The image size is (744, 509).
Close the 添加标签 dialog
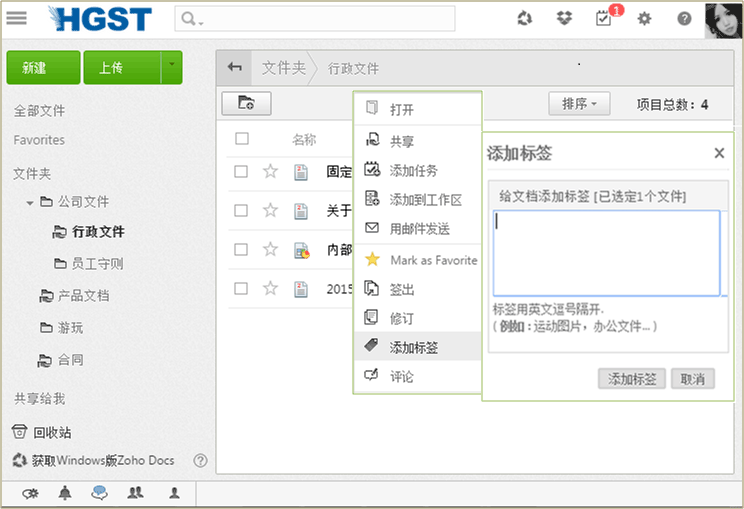[719, 153]
